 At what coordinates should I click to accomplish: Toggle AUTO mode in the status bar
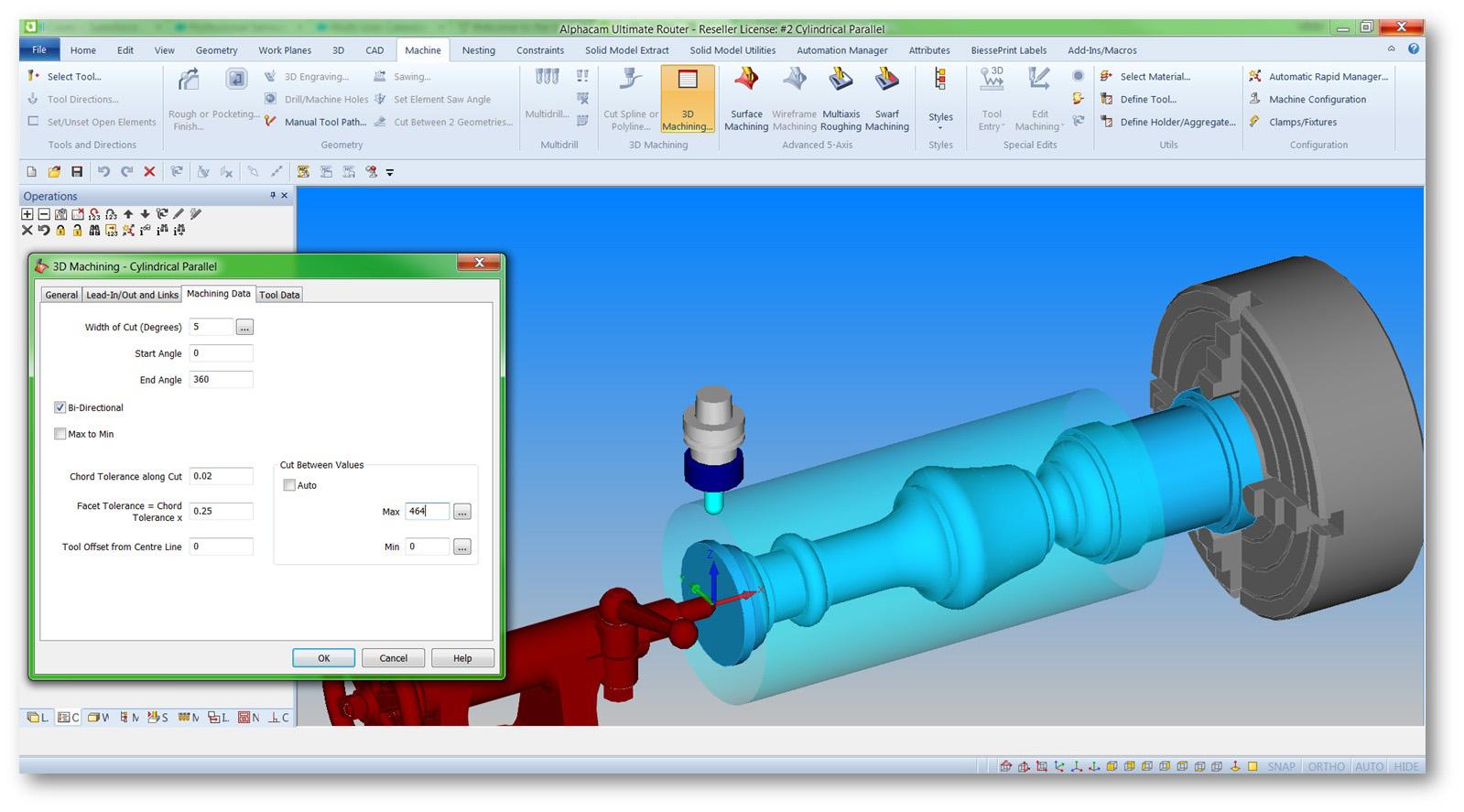click(1369, 766)
